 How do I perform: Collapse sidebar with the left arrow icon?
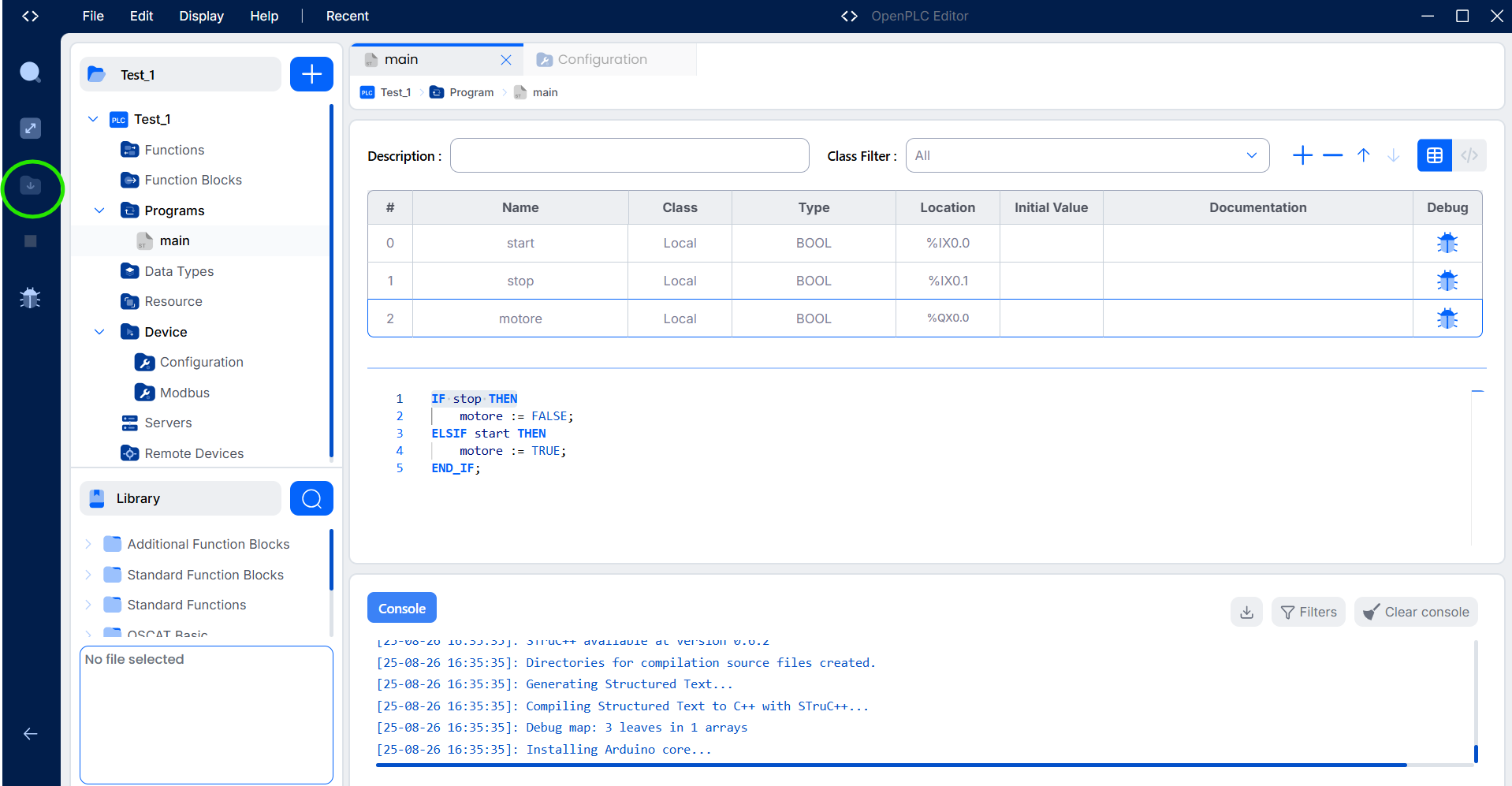click(30, 734)
